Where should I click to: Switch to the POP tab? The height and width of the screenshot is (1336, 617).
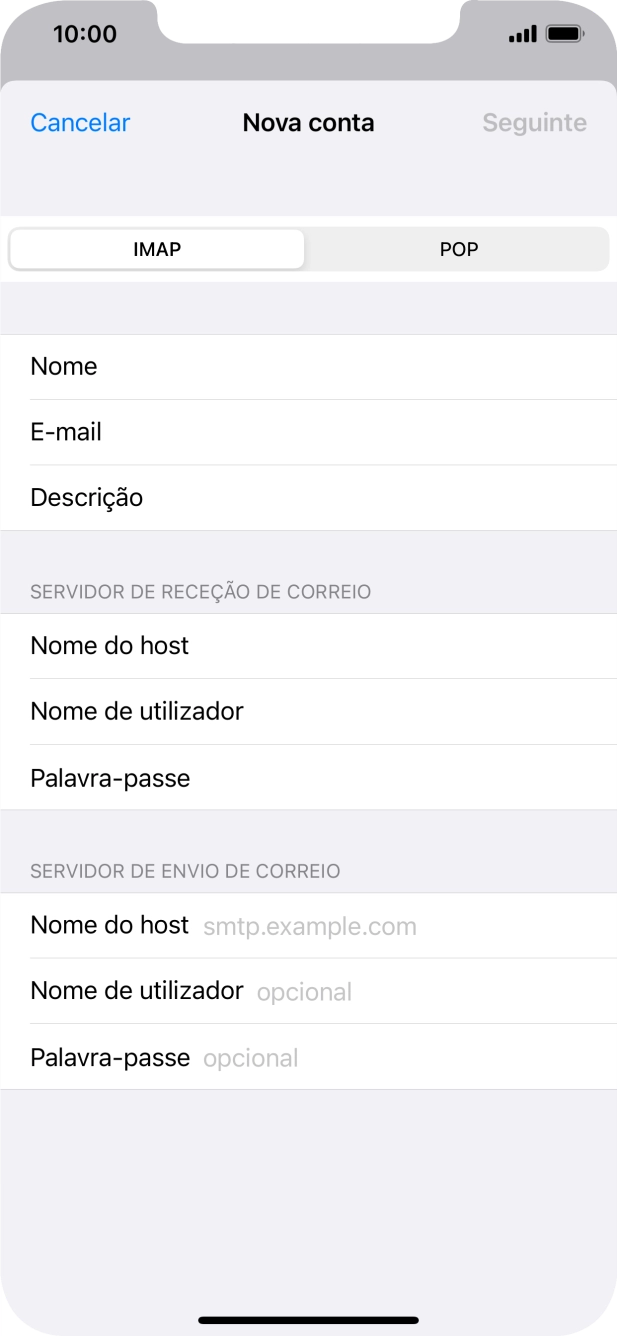[x=457, y=249]
